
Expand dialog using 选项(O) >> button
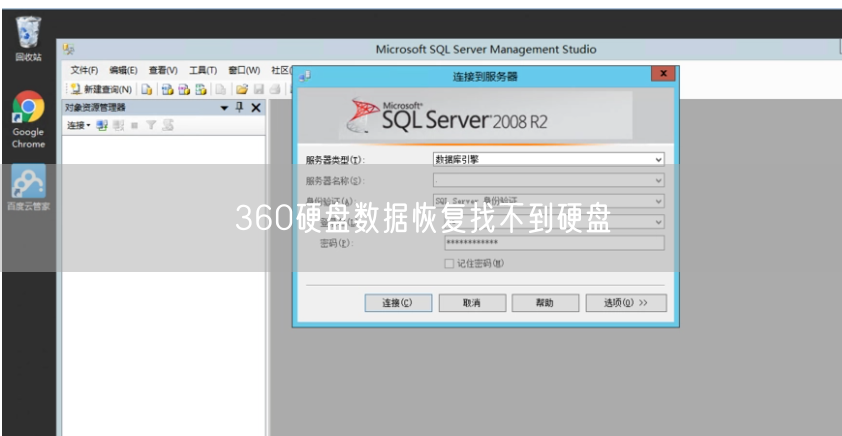(x=626, y=302)
